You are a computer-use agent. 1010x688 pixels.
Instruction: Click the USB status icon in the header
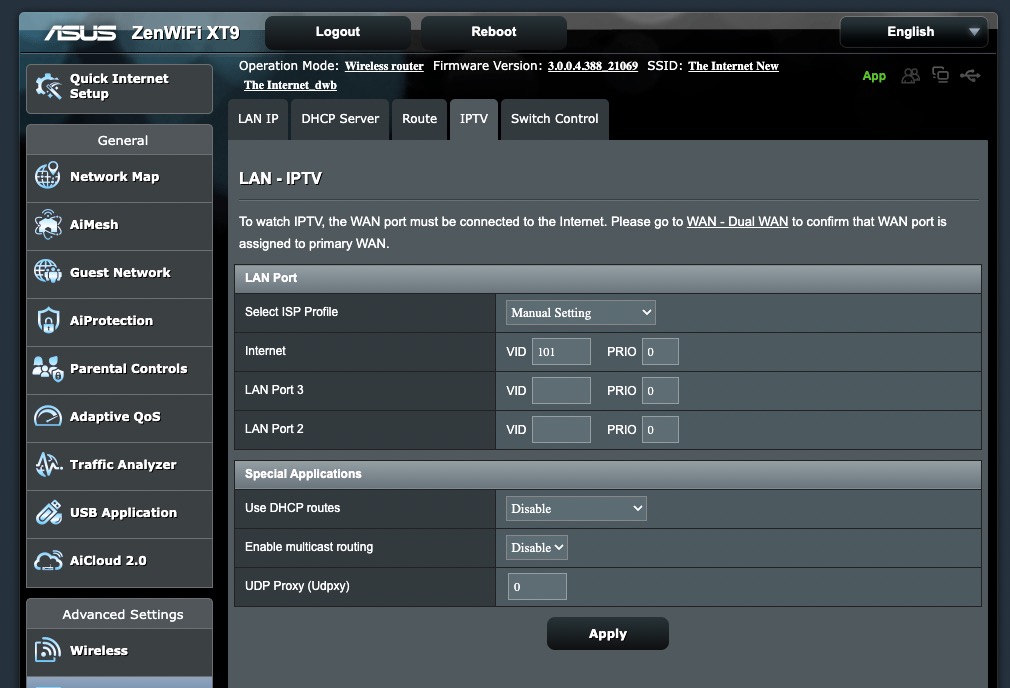971,75
